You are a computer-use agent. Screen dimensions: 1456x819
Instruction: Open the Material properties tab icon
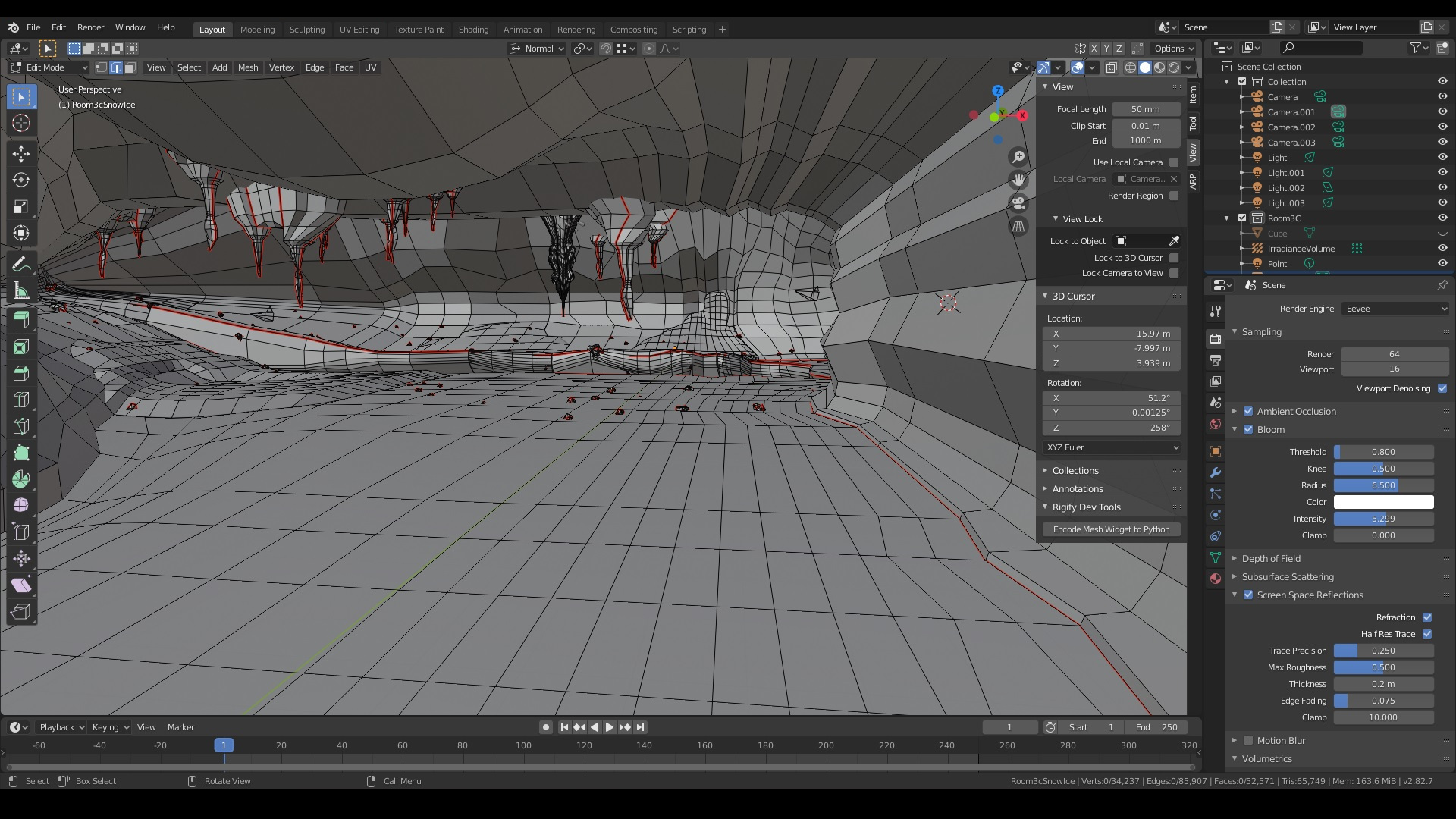tap(1216, 579)
